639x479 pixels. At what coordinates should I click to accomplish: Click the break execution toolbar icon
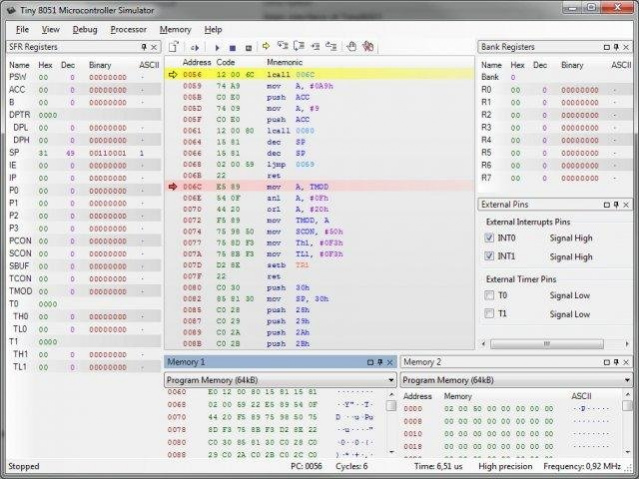[x=248, y=48]
